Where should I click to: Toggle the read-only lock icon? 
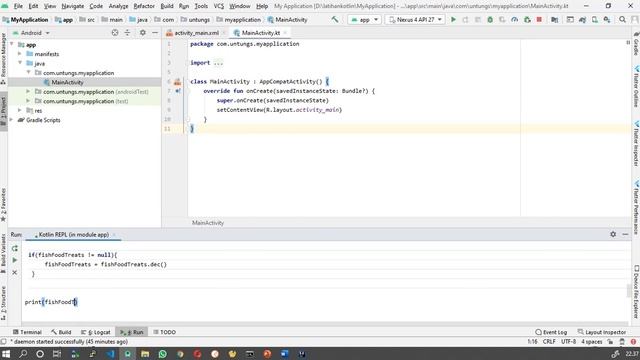(x=610, y=342)
